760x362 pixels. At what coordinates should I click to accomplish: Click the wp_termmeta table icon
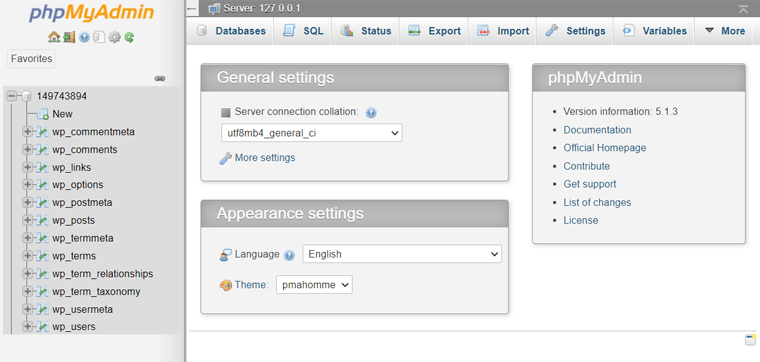click(43, 238)
